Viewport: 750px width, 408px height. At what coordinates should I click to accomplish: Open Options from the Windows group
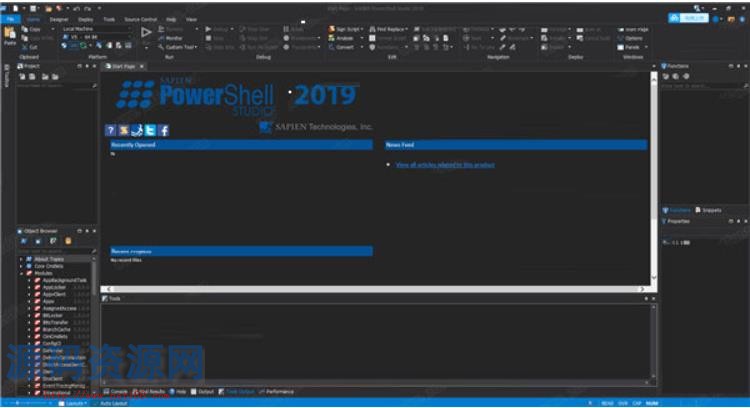pyautogui.click(x=630, y=38)
